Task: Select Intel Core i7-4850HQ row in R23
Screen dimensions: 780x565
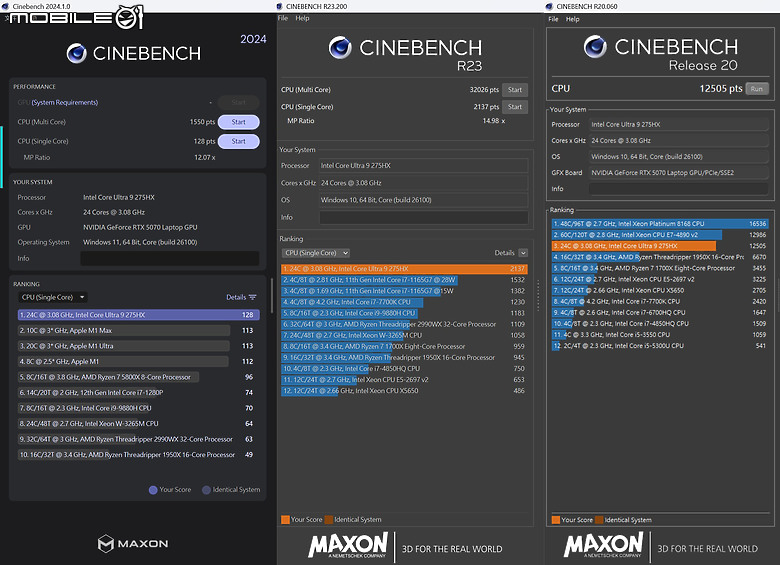Action: click(x=404, y=369)
